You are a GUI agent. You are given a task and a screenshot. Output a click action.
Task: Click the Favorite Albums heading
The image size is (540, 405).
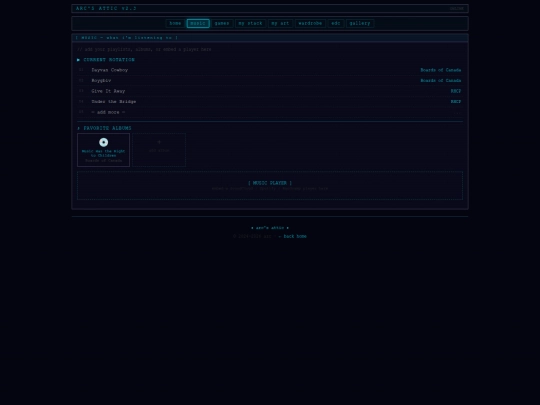coord(107,128)
